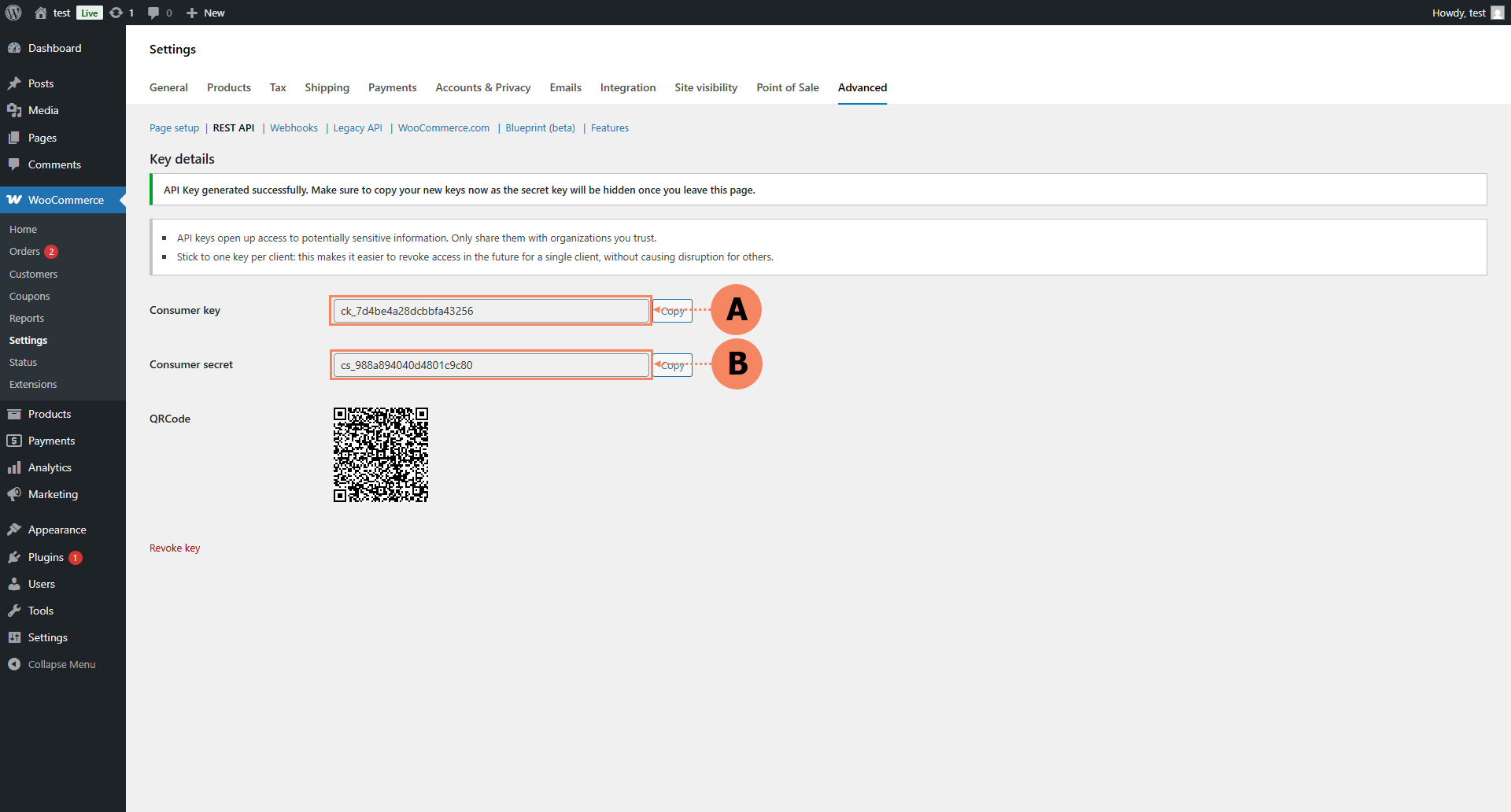Screen dimensions: 1511x812
Task: Click the WordPress logo icon
Action: pos(13,13)
